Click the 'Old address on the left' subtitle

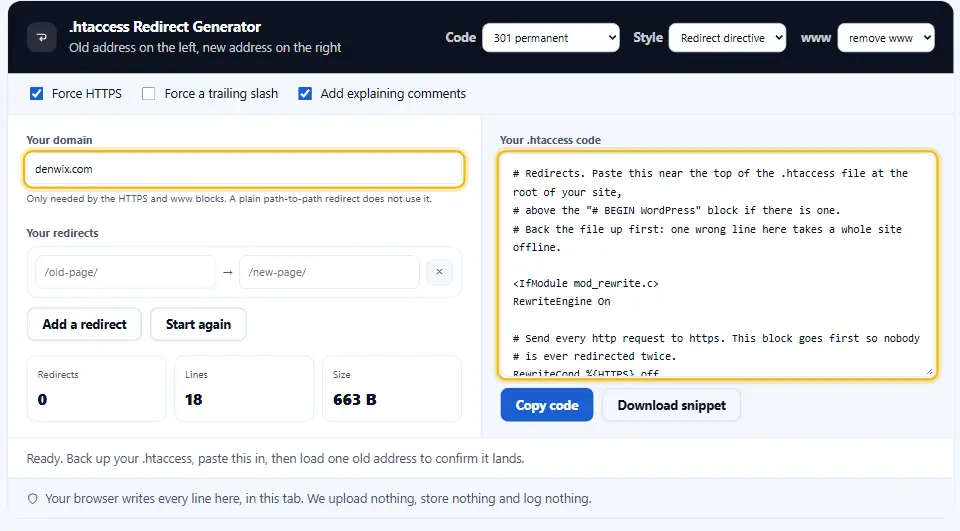pyautogui.click(x=205, y=48)
